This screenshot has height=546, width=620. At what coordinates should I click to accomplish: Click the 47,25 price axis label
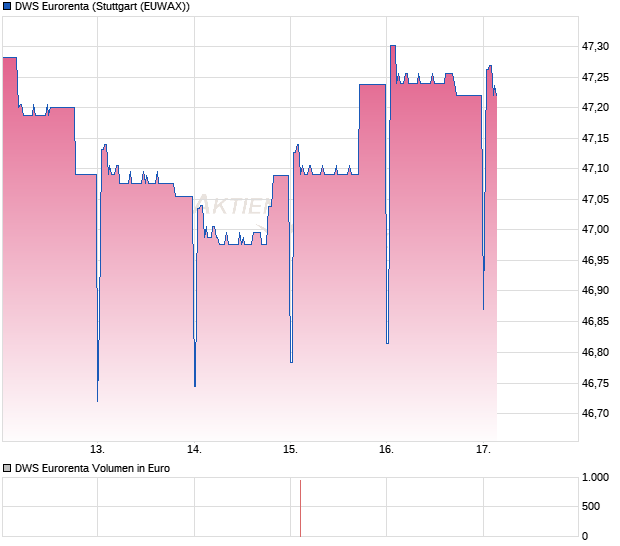[x=595, y=77]
